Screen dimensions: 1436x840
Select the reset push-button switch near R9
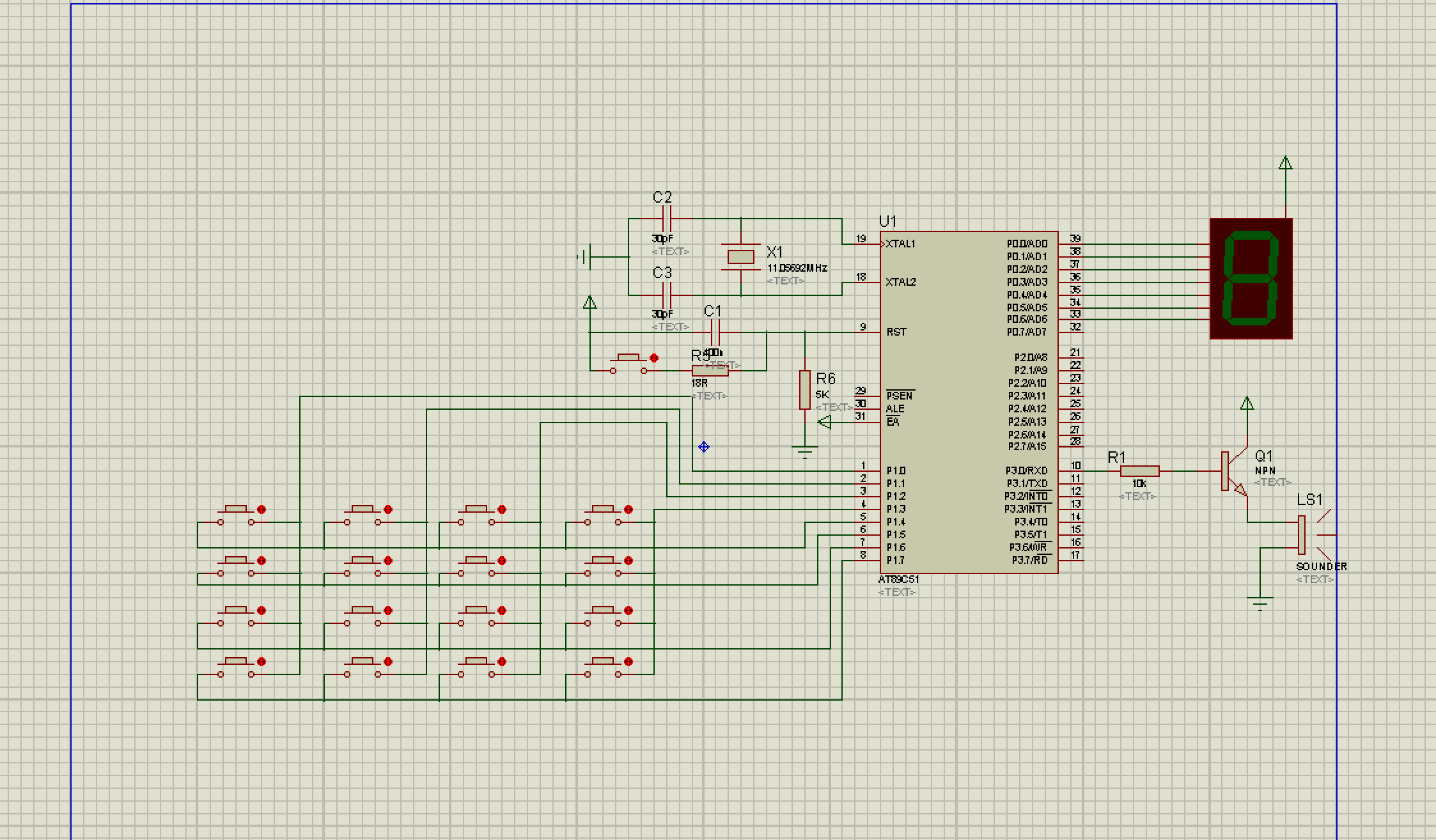(x=628, y=364)
